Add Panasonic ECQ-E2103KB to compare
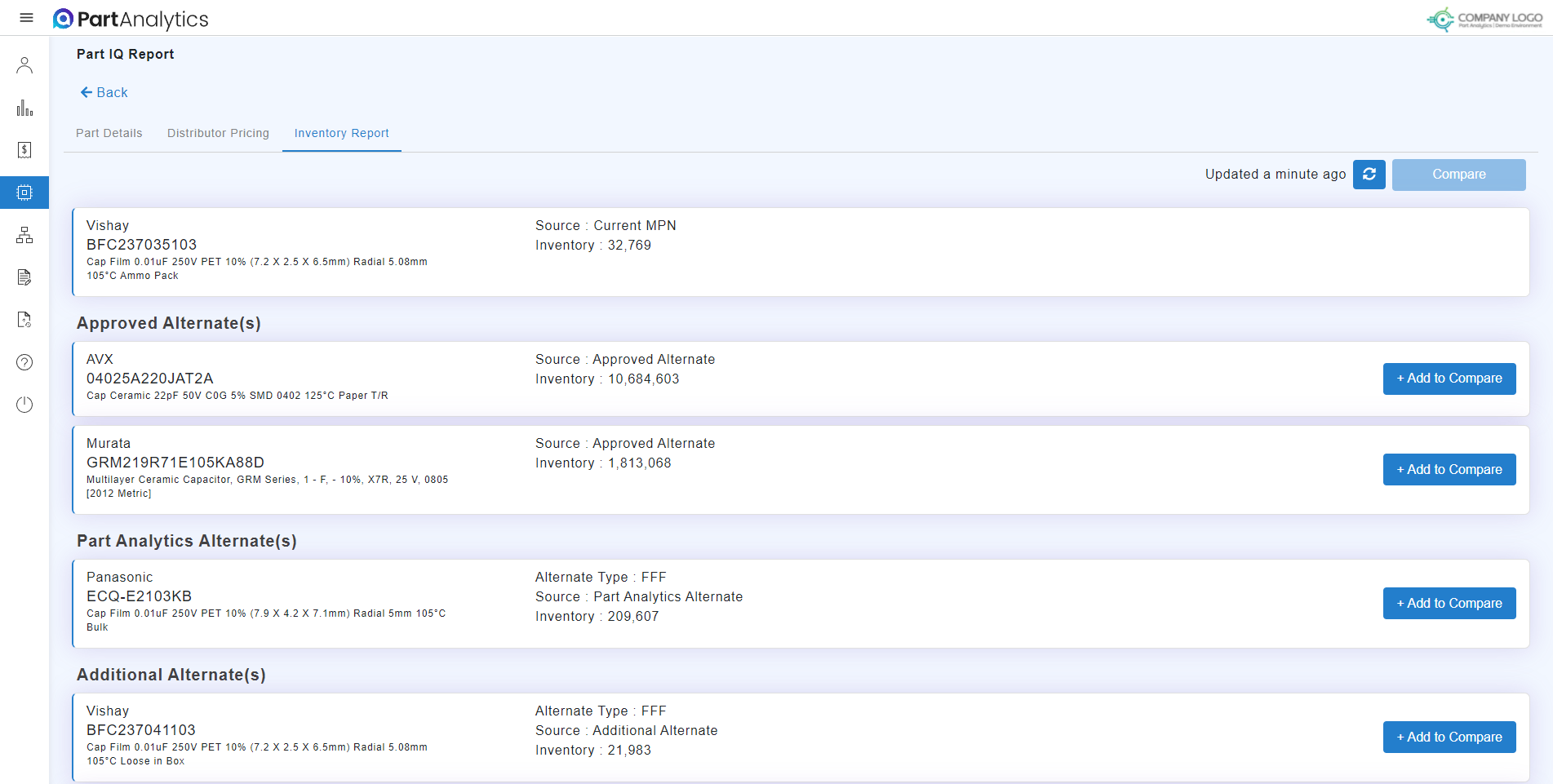This screenshot has width=1553, height=784. (x=1449, y=604)
